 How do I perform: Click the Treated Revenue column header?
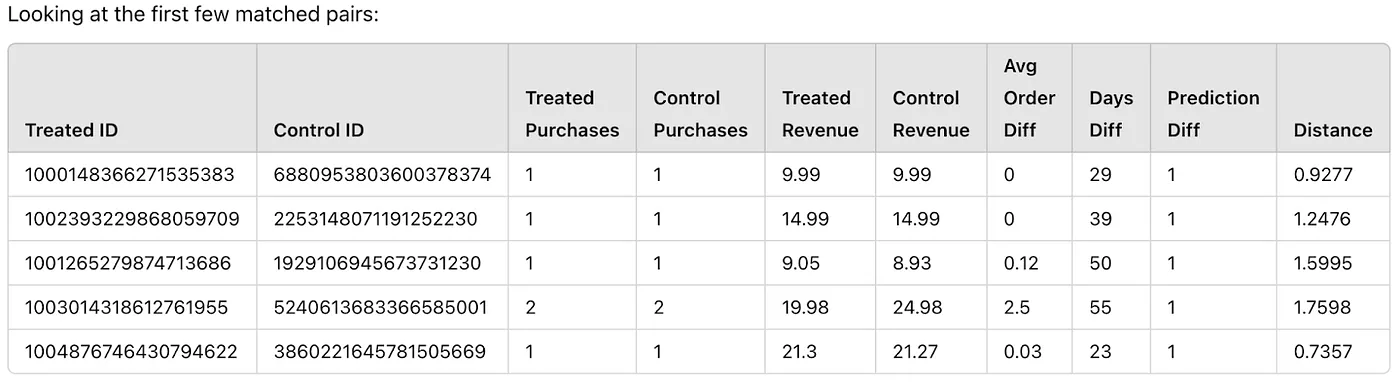[820, 114]
